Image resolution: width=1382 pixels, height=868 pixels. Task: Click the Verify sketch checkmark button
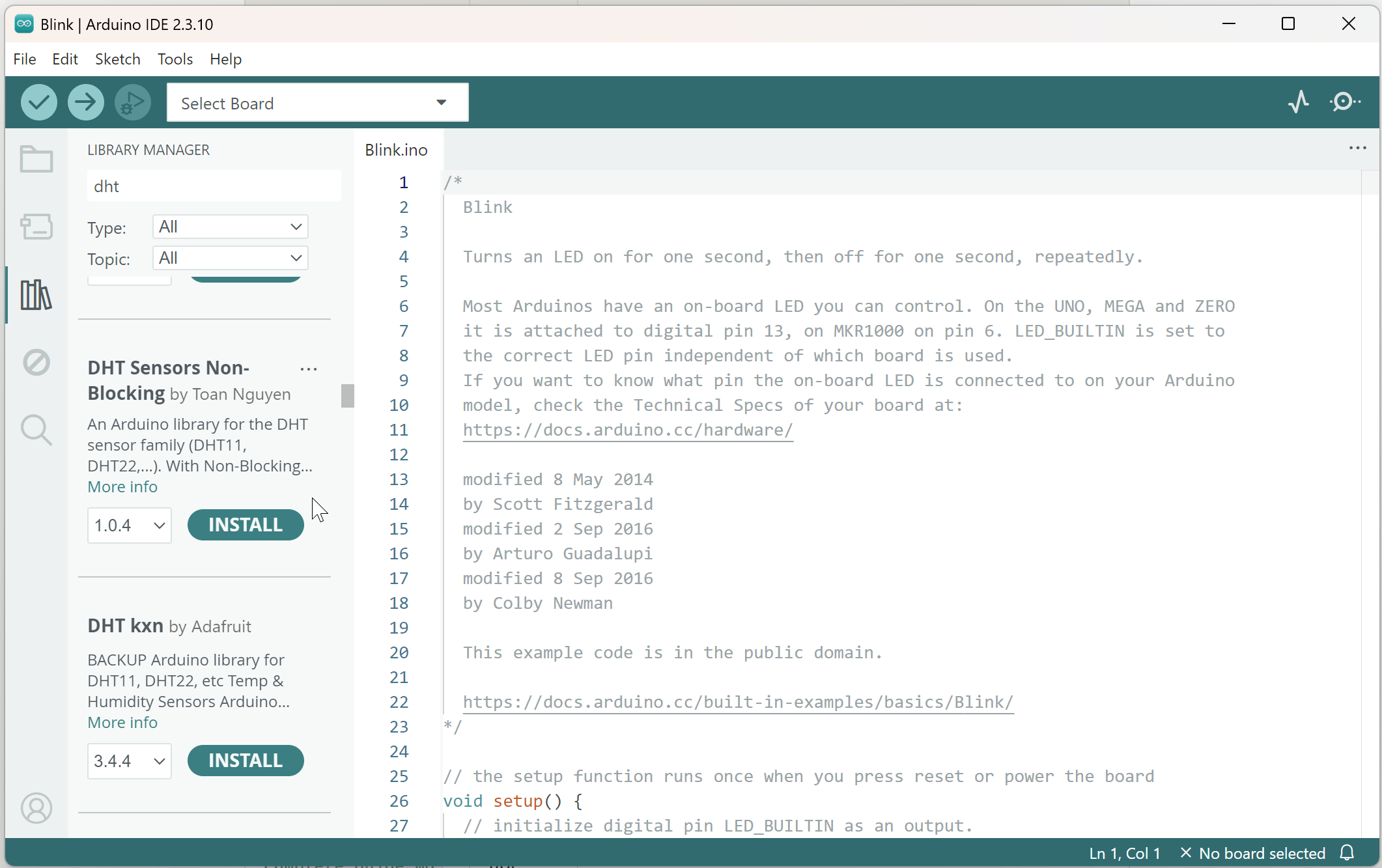point(38,102)
